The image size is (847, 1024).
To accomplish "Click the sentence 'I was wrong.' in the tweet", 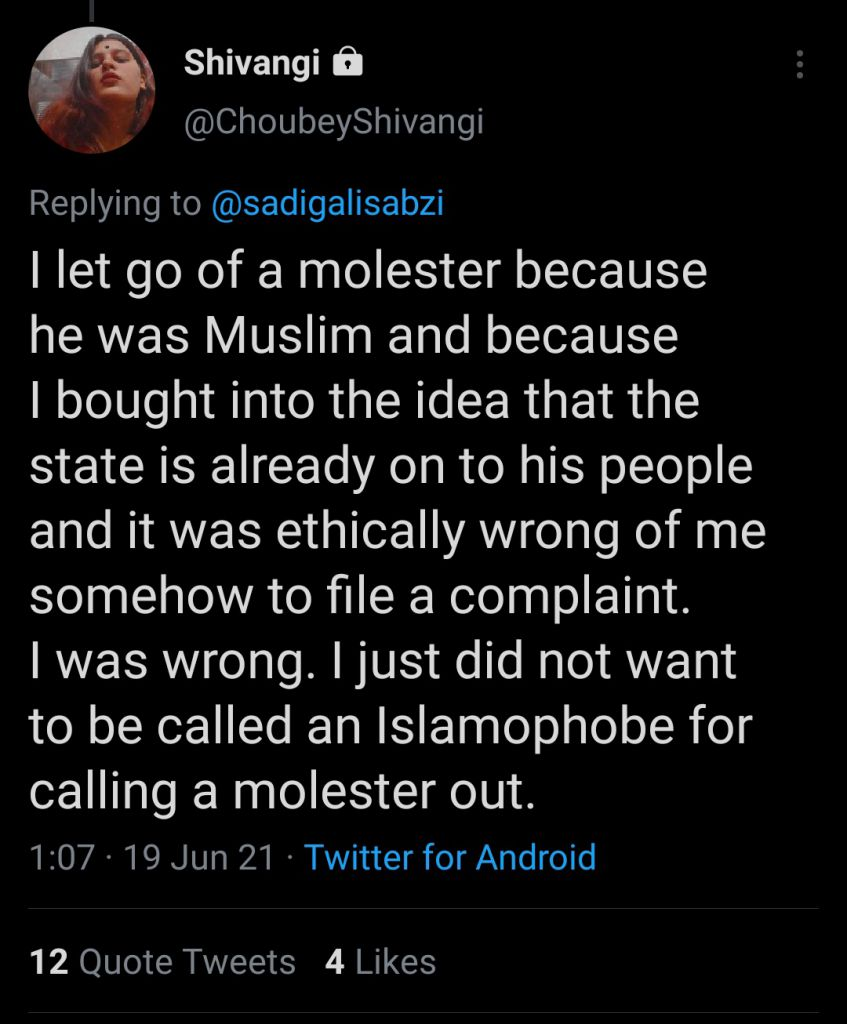I will coord(168,662).
